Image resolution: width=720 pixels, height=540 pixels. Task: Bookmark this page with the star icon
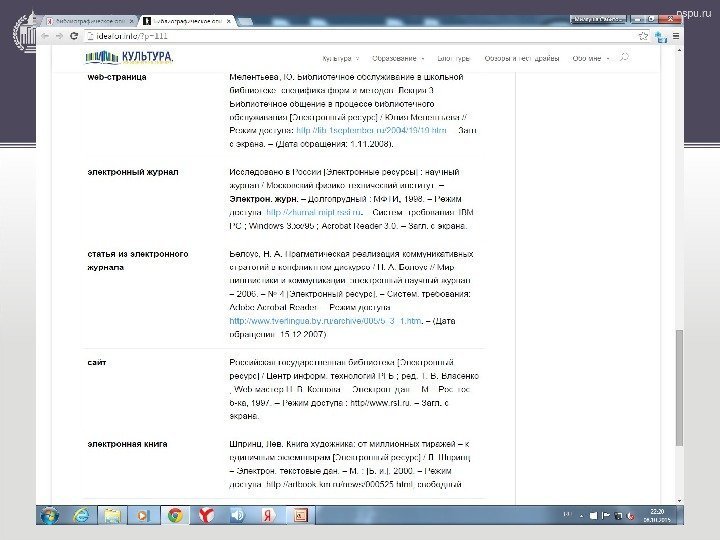(x=643, y=36)
